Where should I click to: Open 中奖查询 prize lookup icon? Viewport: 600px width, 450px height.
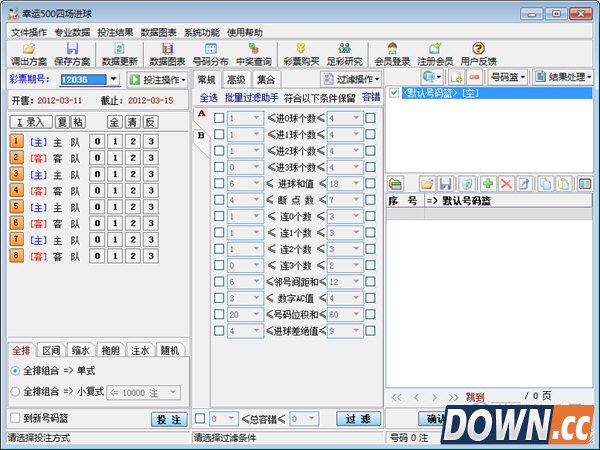(x=254, y=54)
